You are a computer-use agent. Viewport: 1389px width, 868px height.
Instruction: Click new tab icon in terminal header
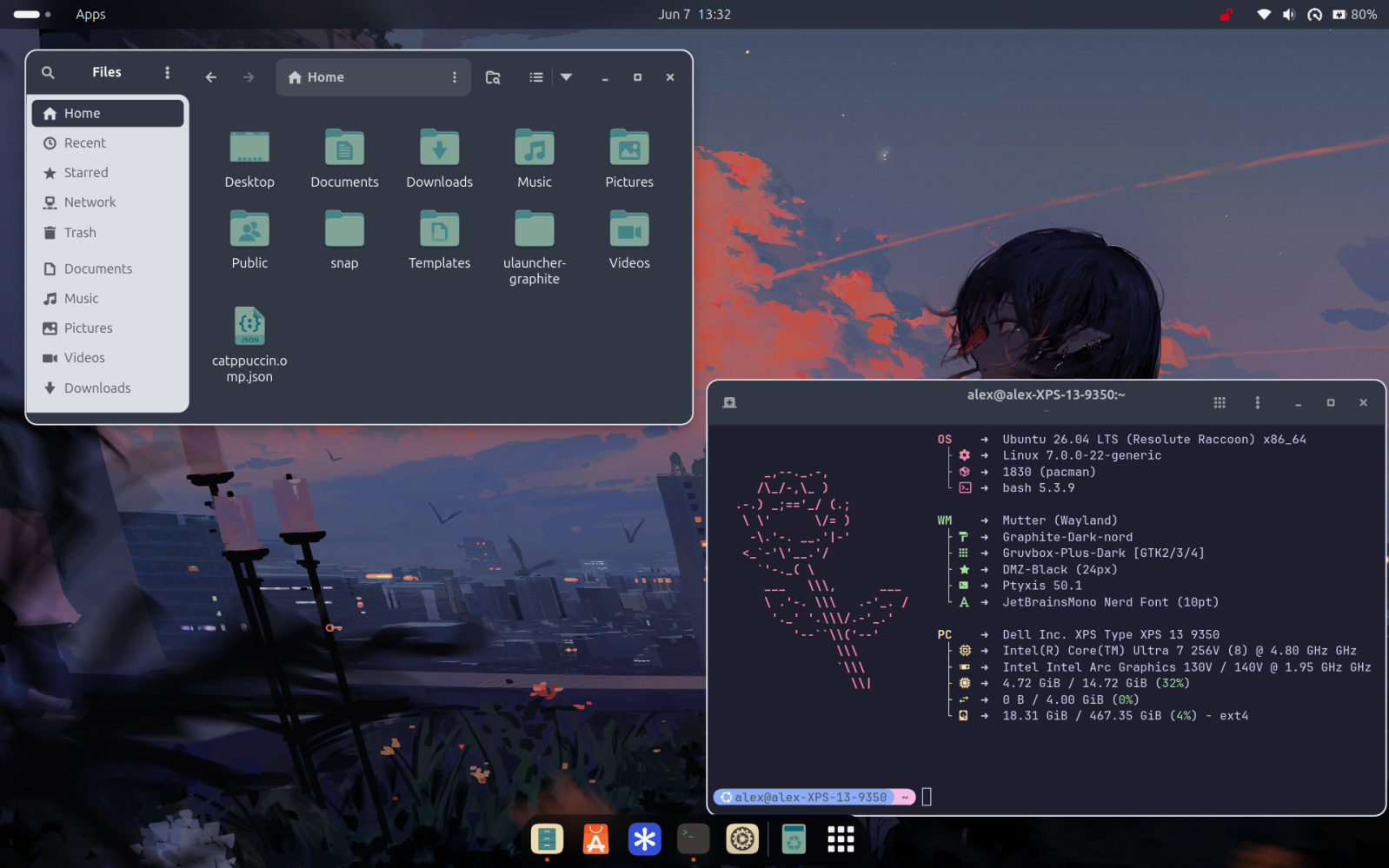[729, 402]
